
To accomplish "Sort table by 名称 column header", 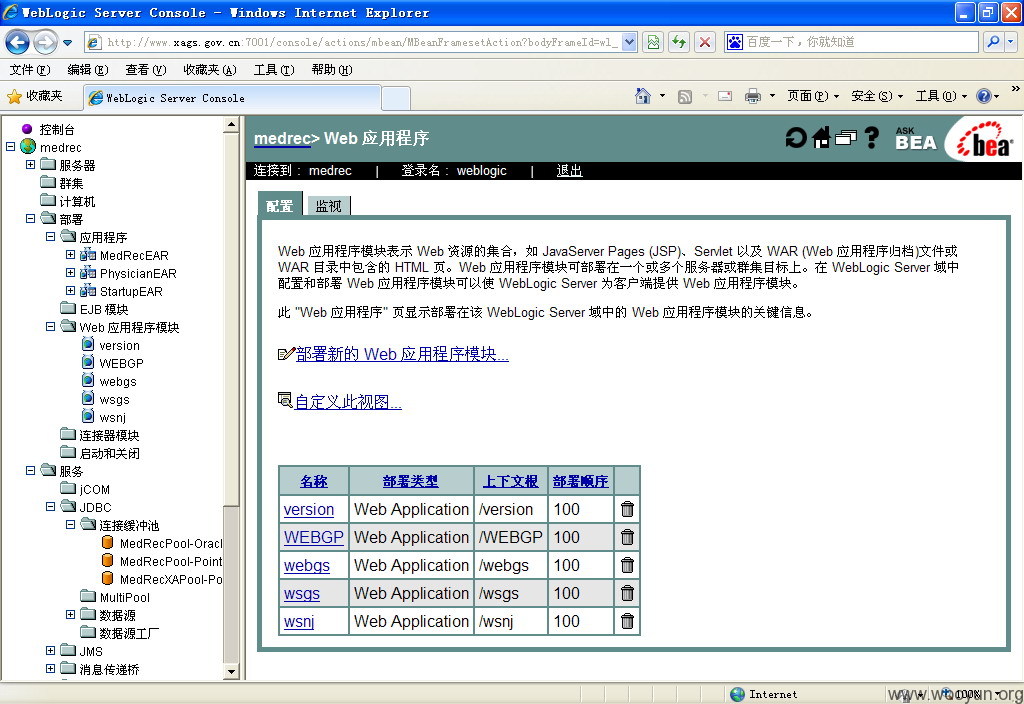I will coord(313,481).
